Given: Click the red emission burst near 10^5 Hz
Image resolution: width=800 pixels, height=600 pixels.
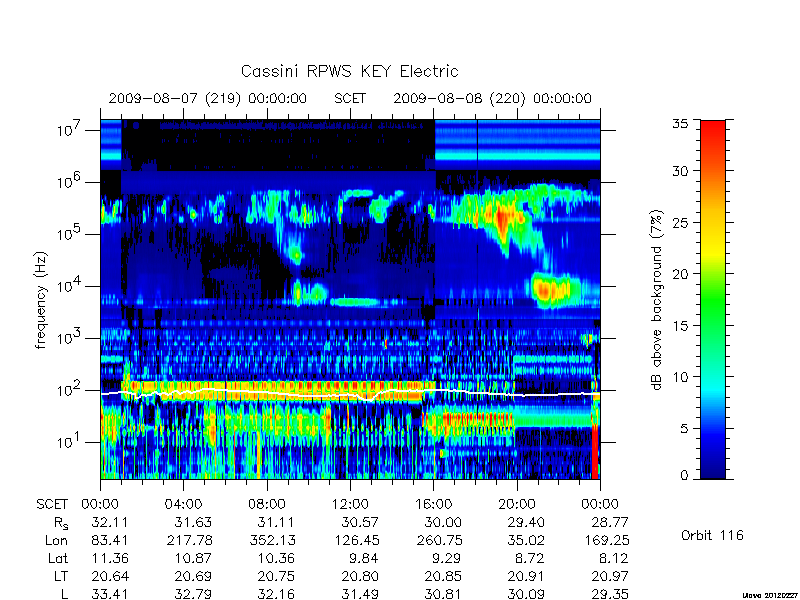Looking at the screenshot, I should click(x=502, y=220).
